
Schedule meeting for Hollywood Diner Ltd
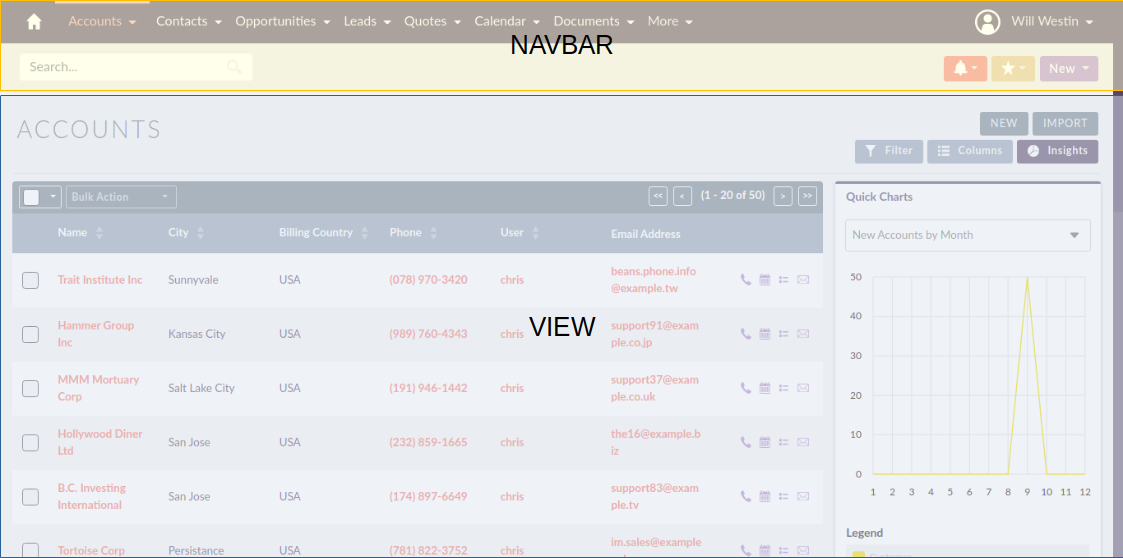coord(764,442)
